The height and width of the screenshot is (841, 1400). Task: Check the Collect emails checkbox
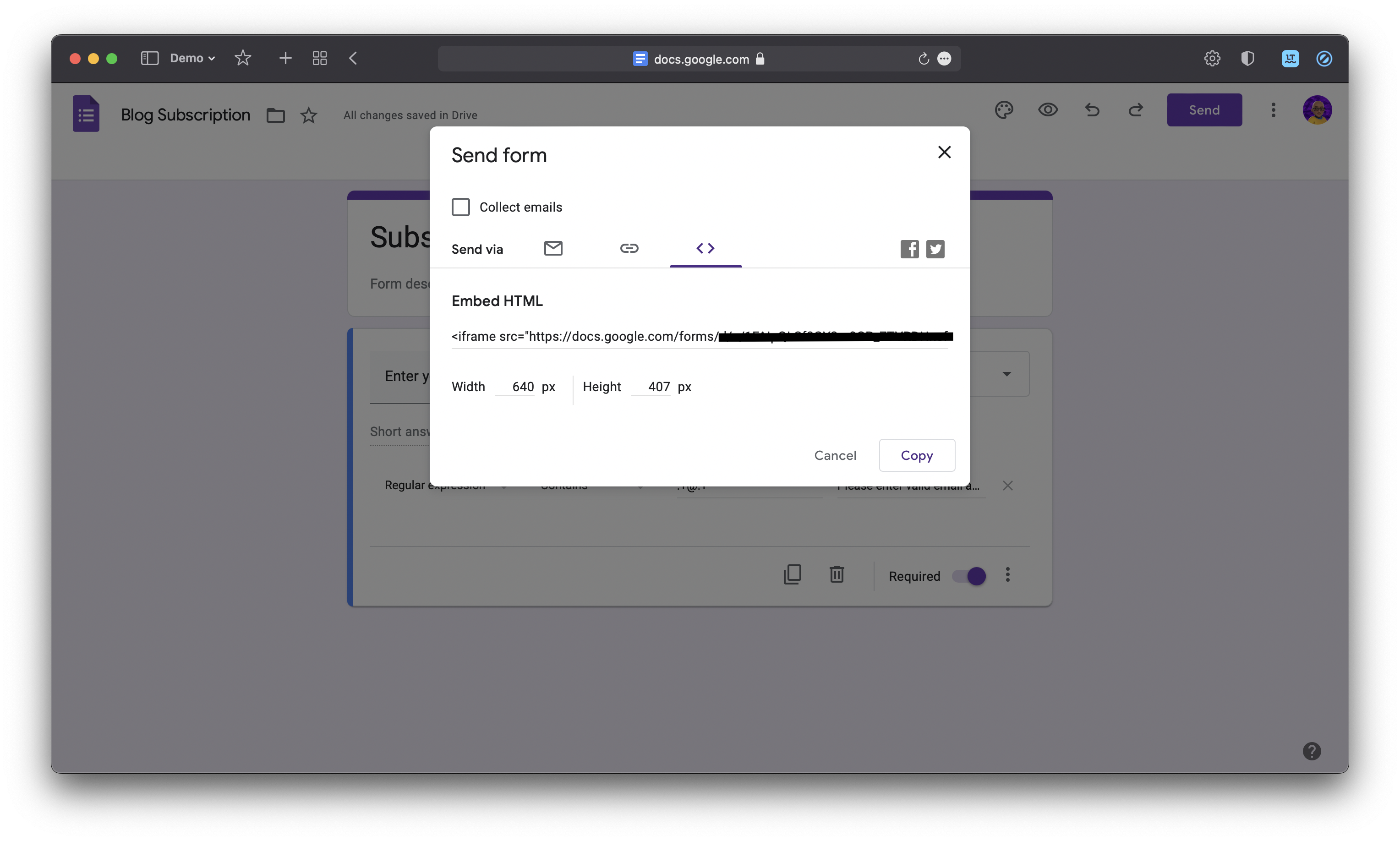coord(460,207)
